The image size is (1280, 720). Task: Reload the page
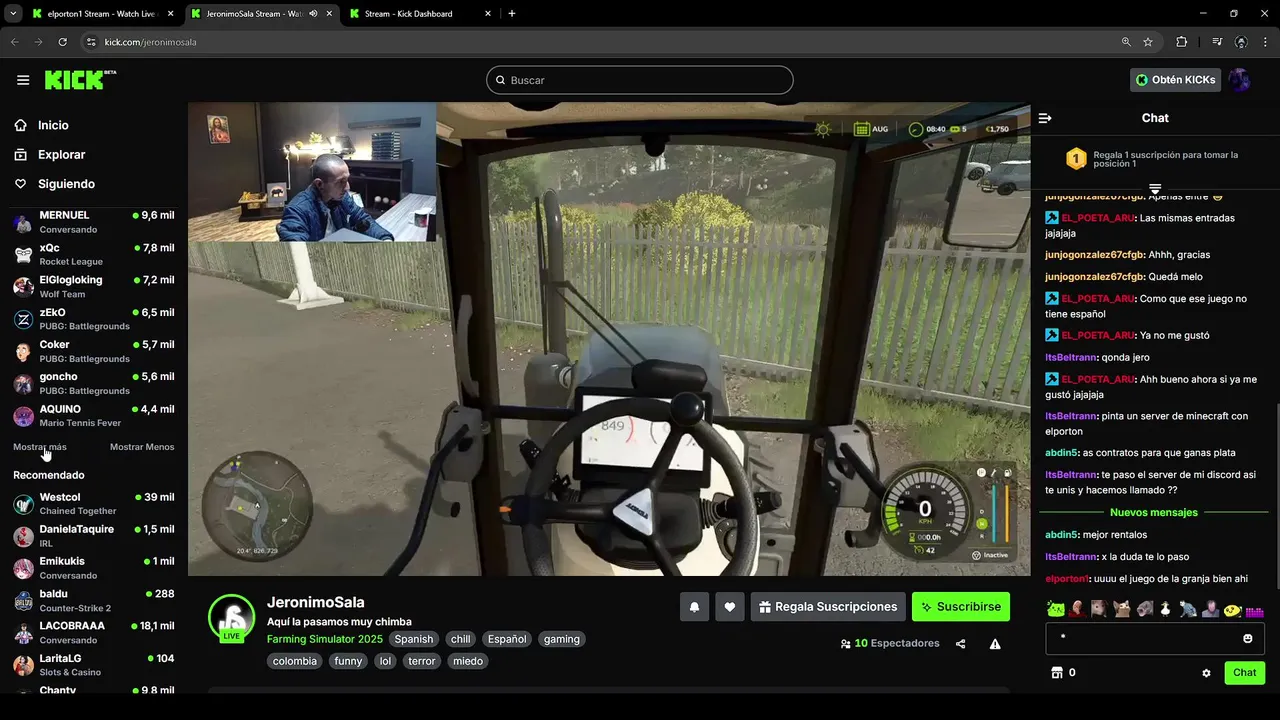(x=63, y=42)
